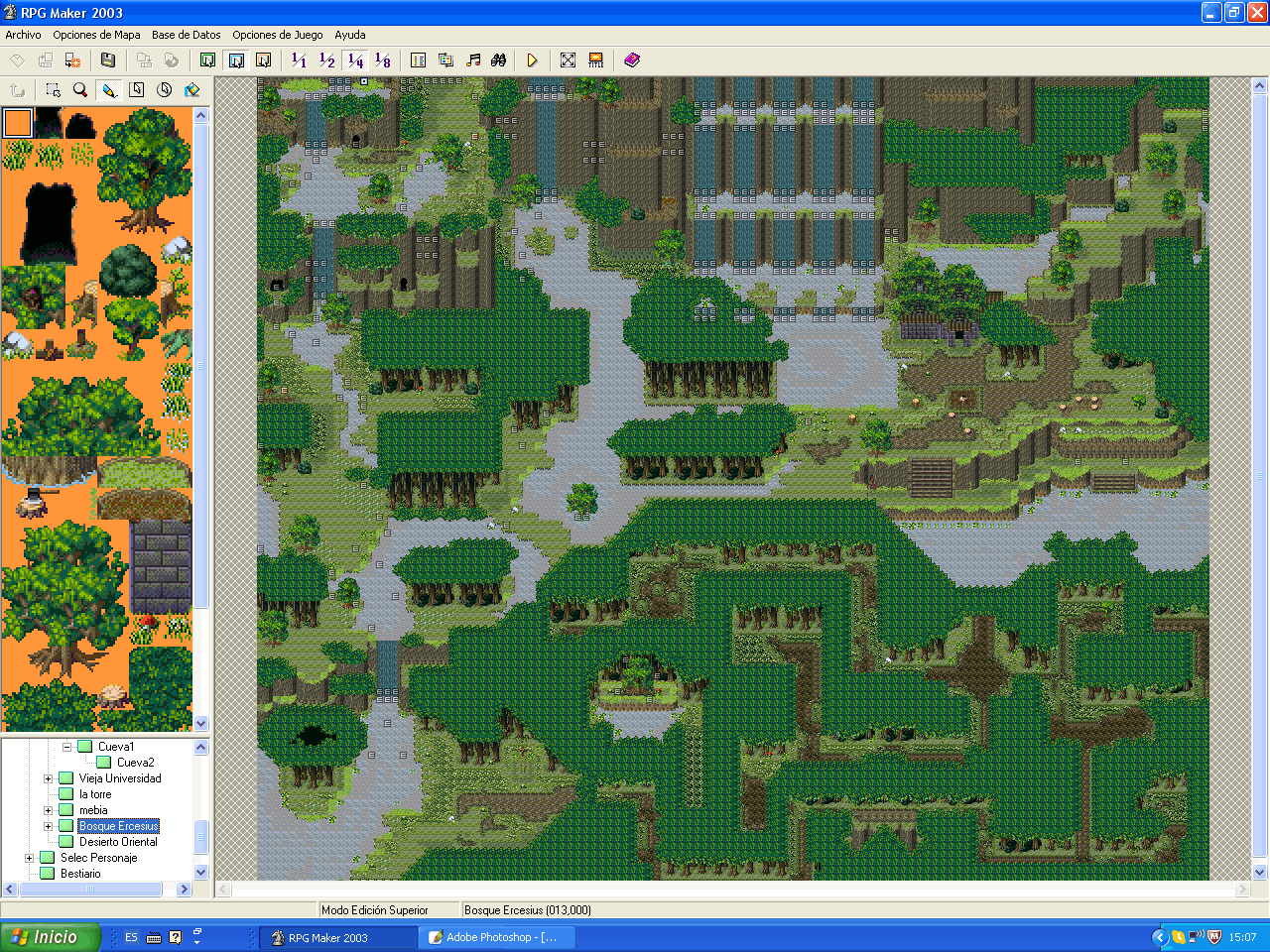Click the Create Game Disk floppy icon
This screenshot has height=952, width=1270.
[108, 60]
